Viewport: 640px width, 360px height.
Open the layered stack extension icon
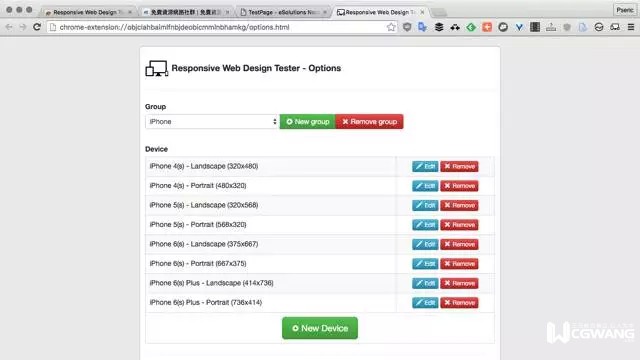click(439, 27)
